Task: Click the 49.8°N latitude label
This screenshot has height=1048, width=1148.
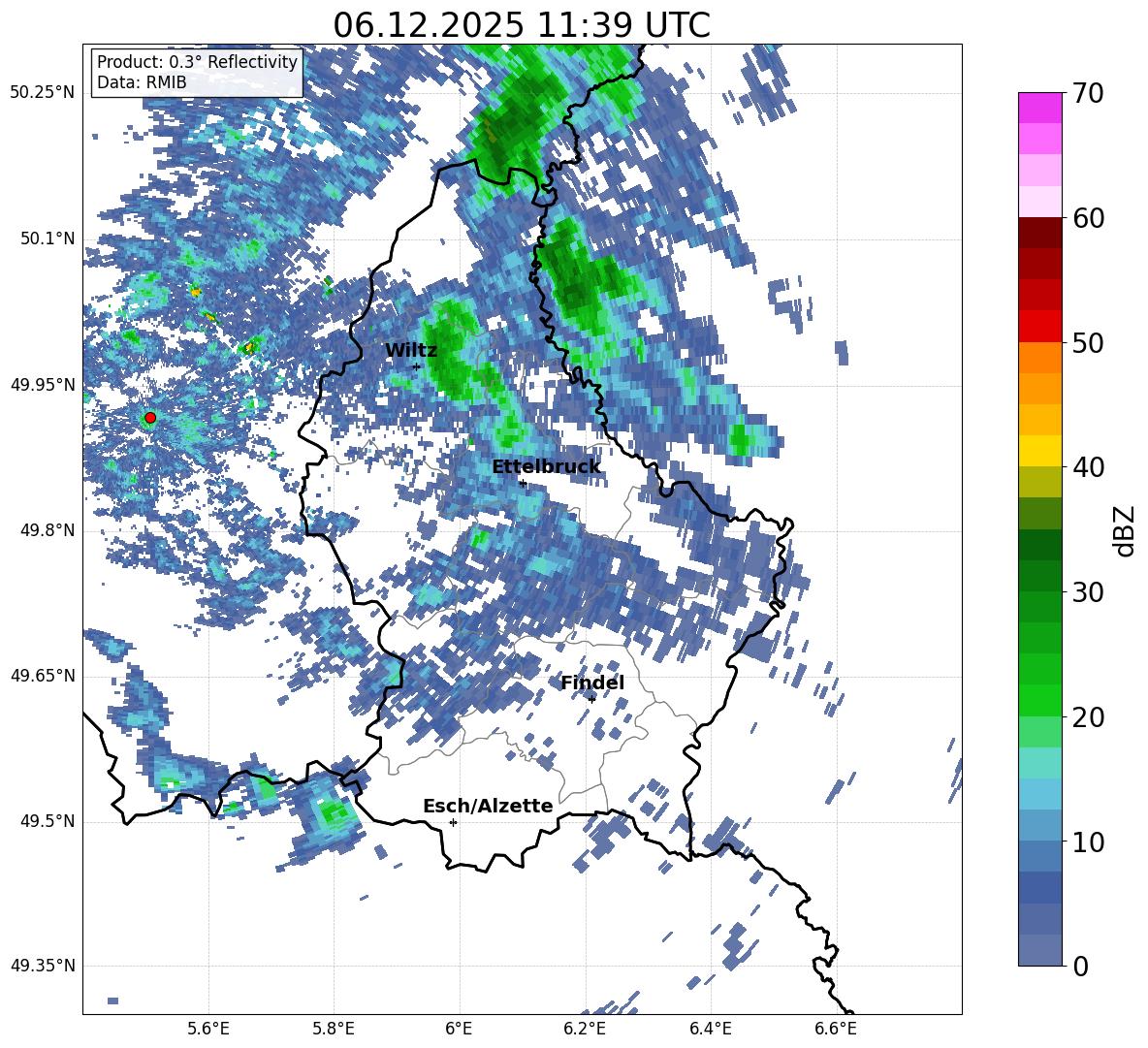Action: click(47, 530)
